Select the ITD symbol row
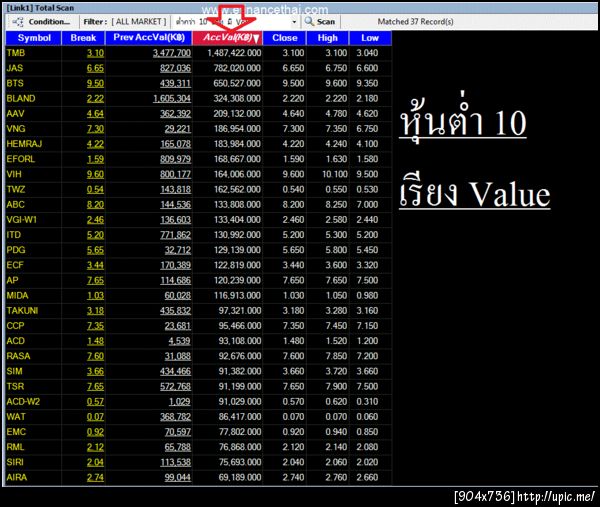Screen dimensions: 600x507 click(199, 235)
